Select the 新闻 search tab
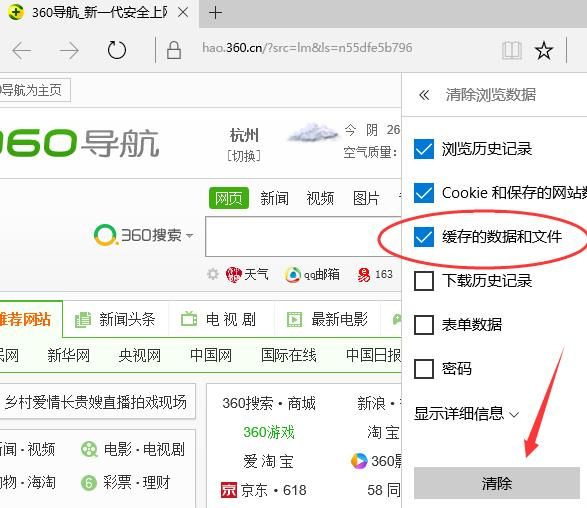 point(274,198)
